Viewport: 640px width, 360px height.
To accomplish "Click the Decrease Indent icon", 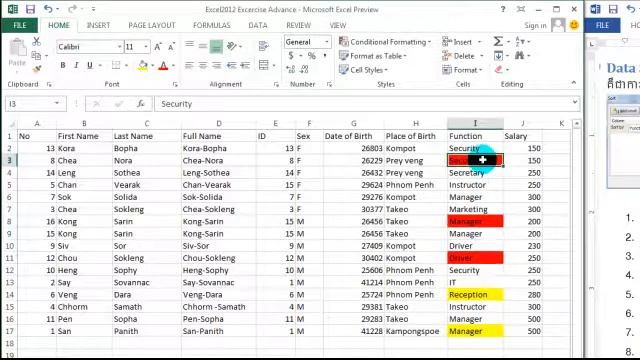I will point(232,65).
